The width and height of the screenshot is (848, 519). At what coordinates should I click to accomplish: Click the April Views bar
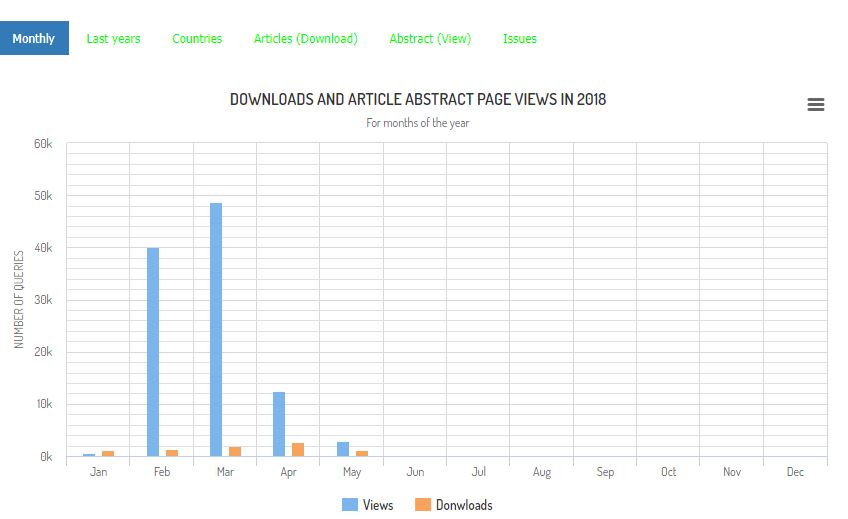coord(279,424)
